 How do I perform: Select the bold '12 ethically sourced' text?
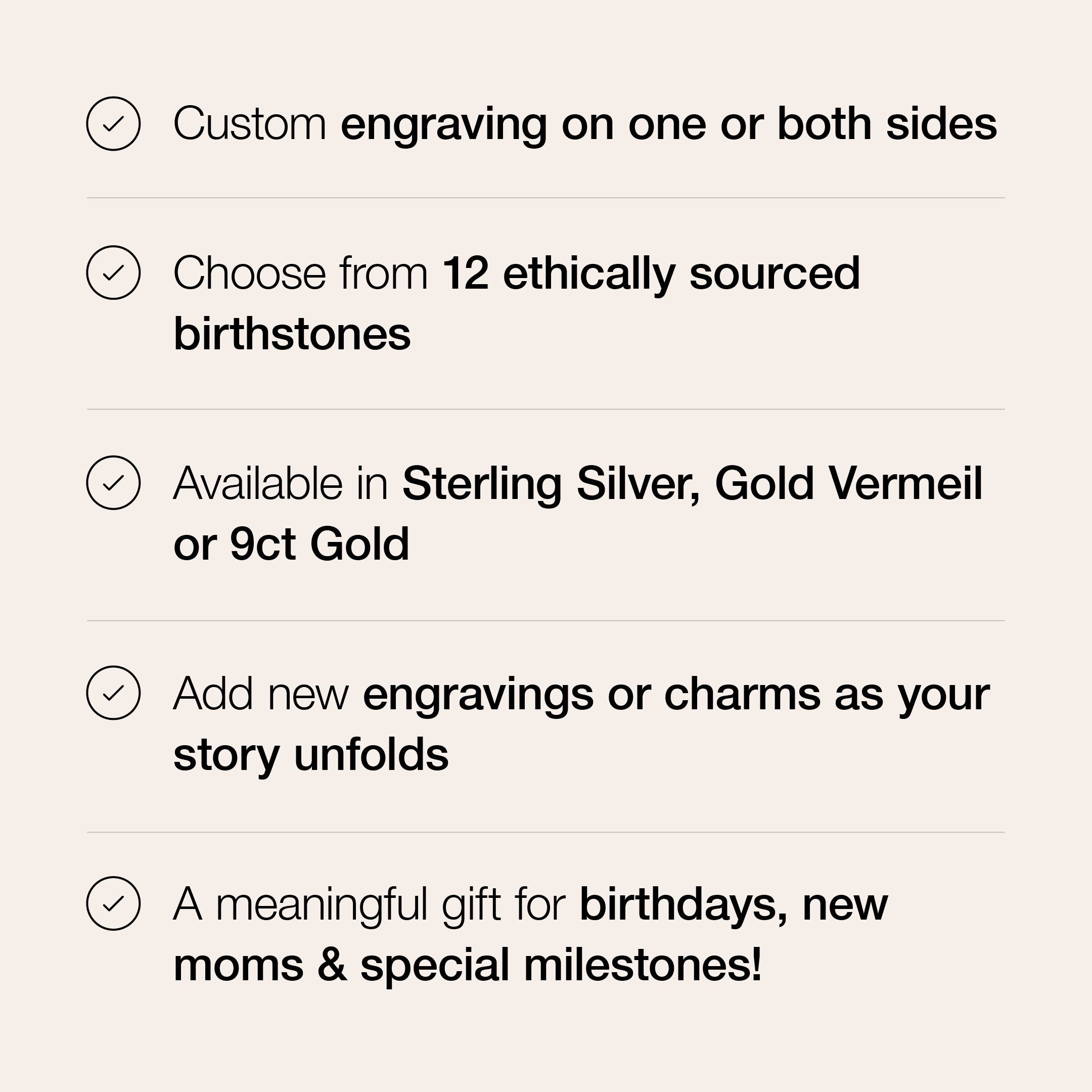[651, 273]
